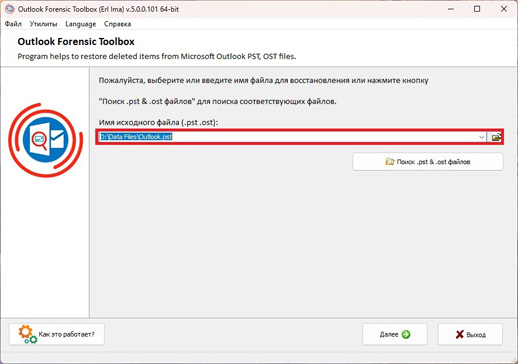Open the Справка menu
Viewport: 518px width, 364px height.
pos(117,24)
